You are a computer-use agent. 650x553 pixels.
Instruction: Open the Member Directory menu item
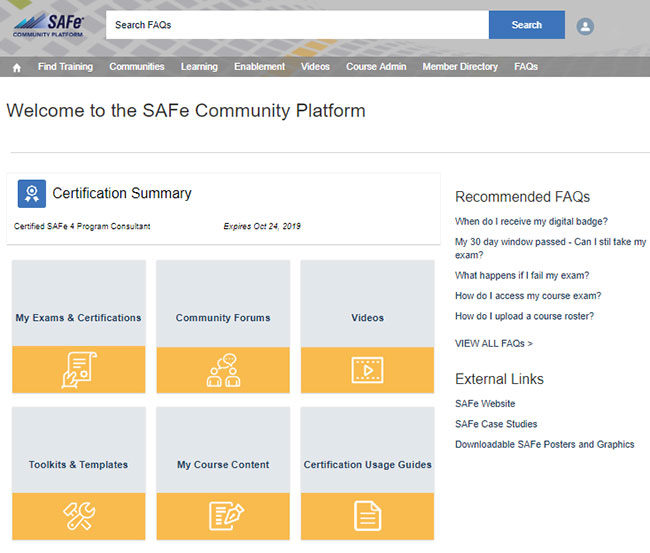pyautogui.click(x=460, y=67)
